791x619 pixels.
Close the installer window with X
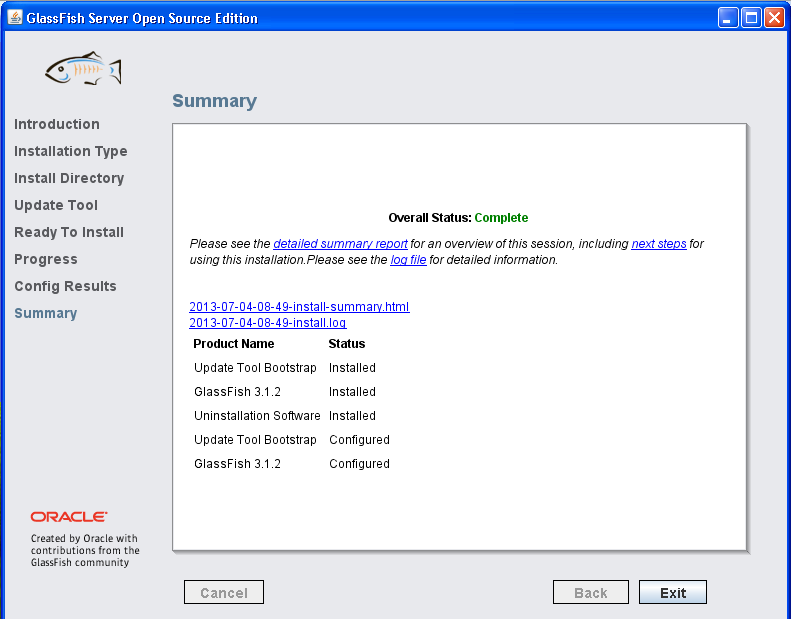[x=774, y=18]
